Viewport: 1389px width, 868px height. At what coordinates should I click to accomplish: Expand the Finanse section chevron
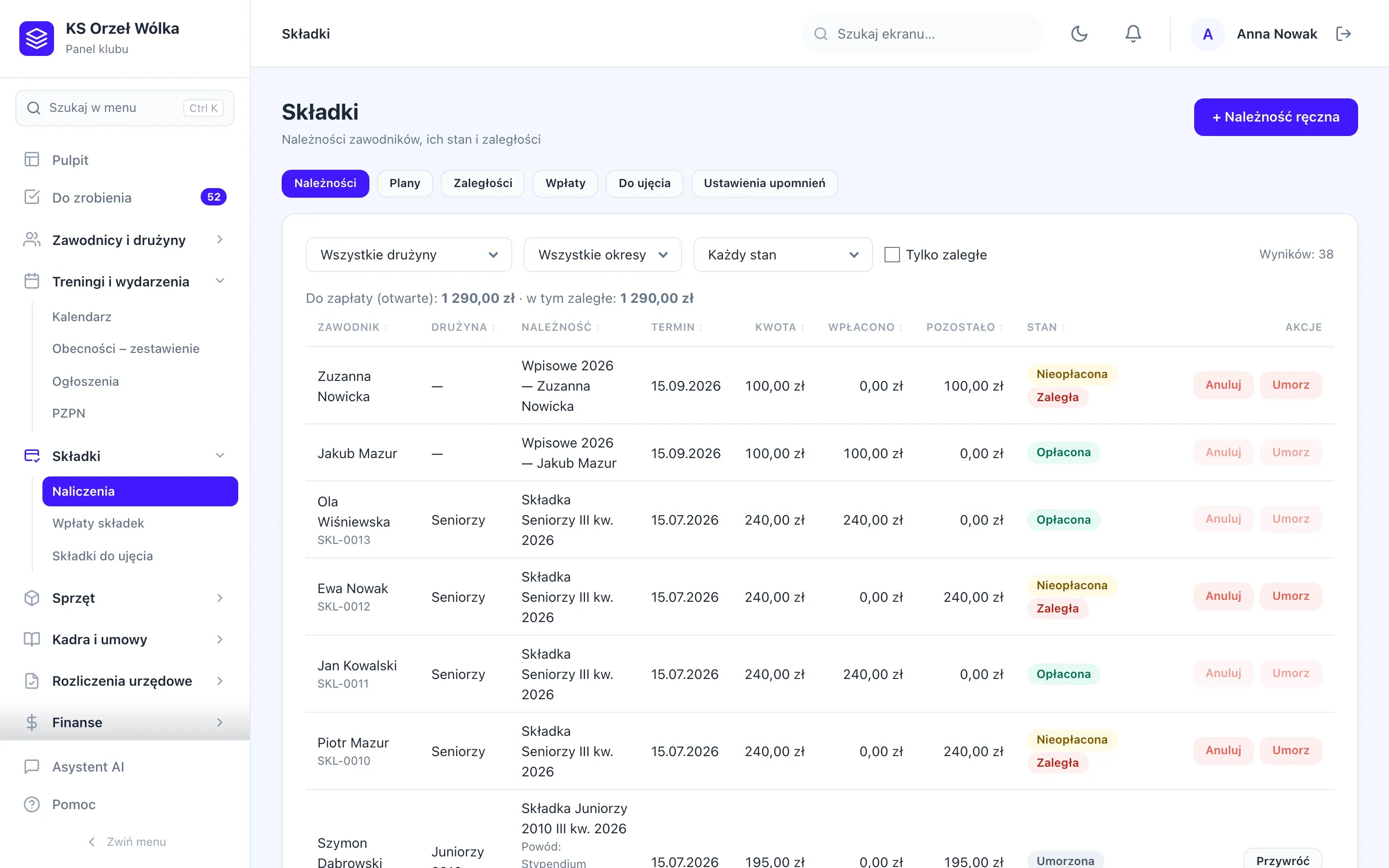click(220, 722)
